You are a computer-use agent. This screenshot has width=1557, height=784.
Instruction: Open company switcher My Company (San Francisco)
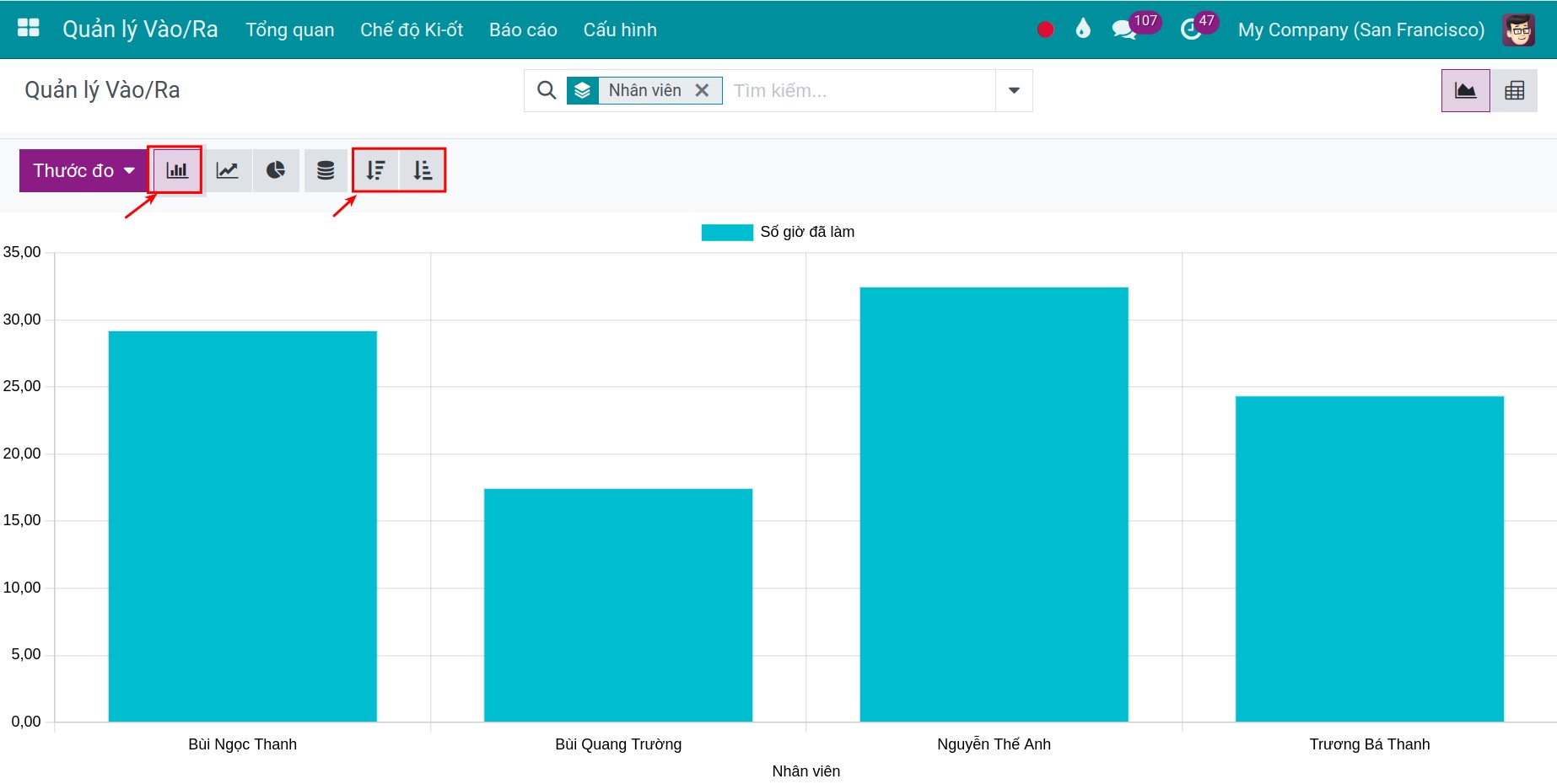1360,30
